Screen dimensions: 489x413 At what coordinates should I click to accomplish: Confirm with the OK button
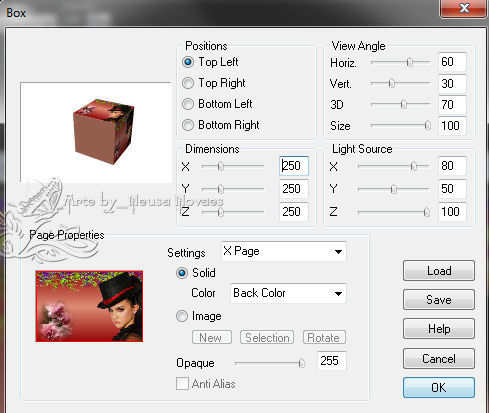point(439,387)
